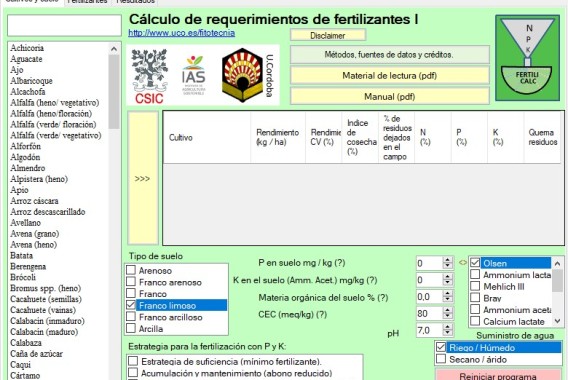Click P method list scroll up arrow

click(x=557, y=263)
